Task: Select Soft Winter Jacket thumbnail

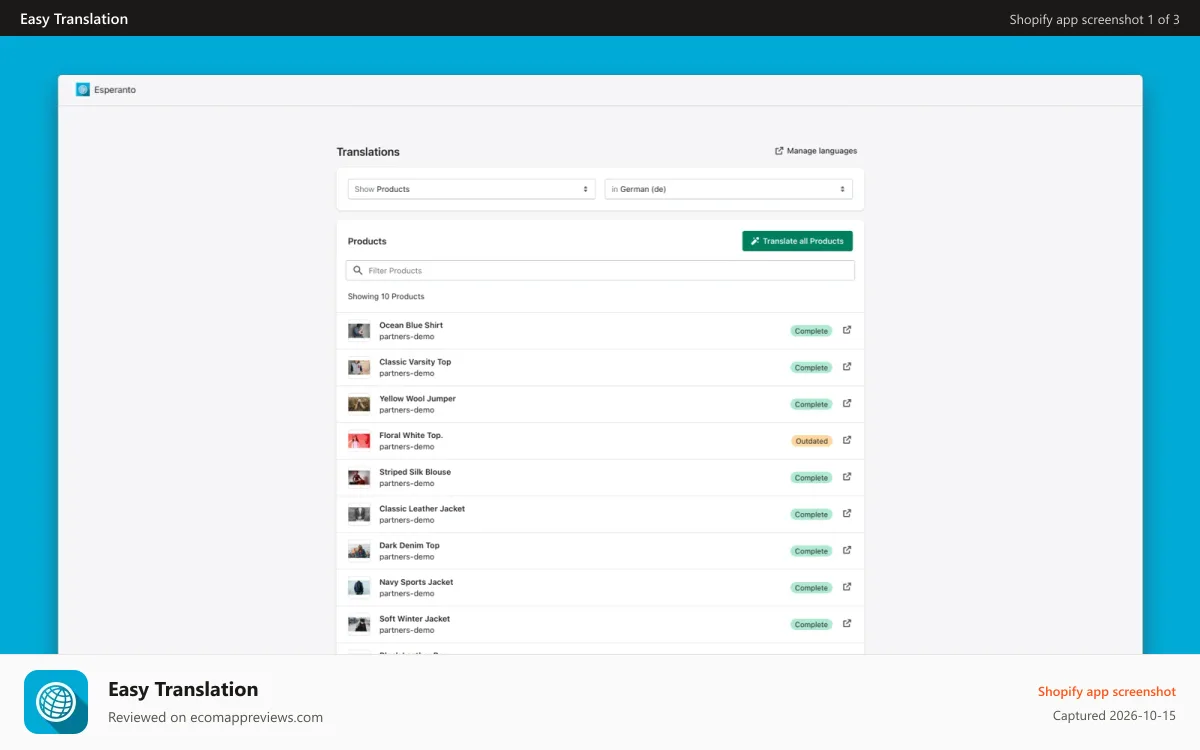Action: tap(359, 624)
